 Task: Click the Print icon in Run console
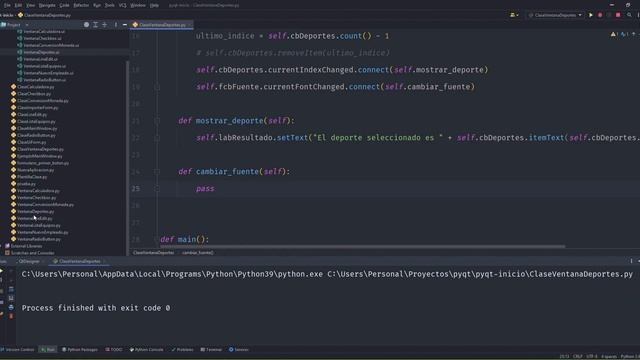(x=11, y=307)
